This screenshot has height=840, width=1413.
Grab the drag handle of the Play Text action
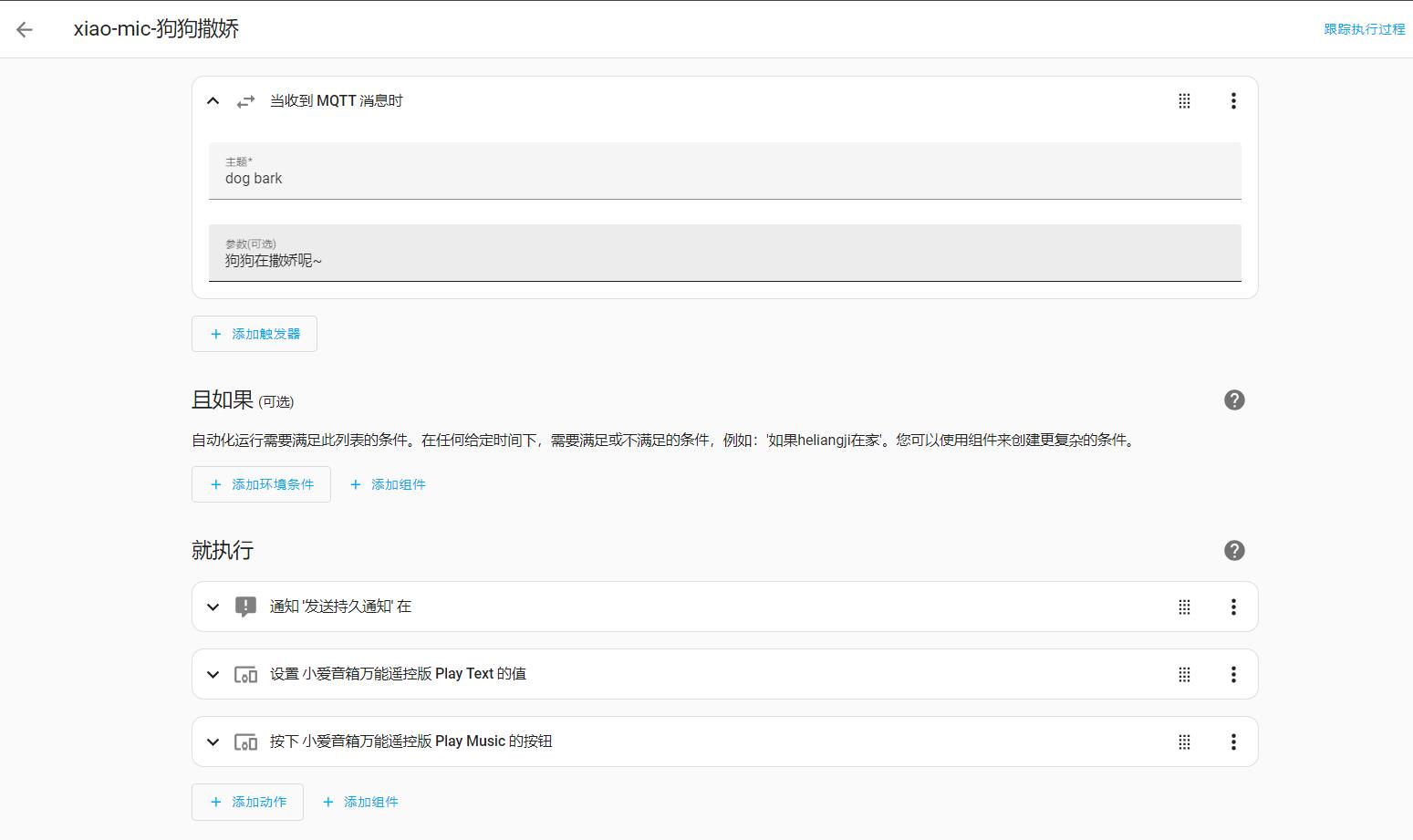1184,674
